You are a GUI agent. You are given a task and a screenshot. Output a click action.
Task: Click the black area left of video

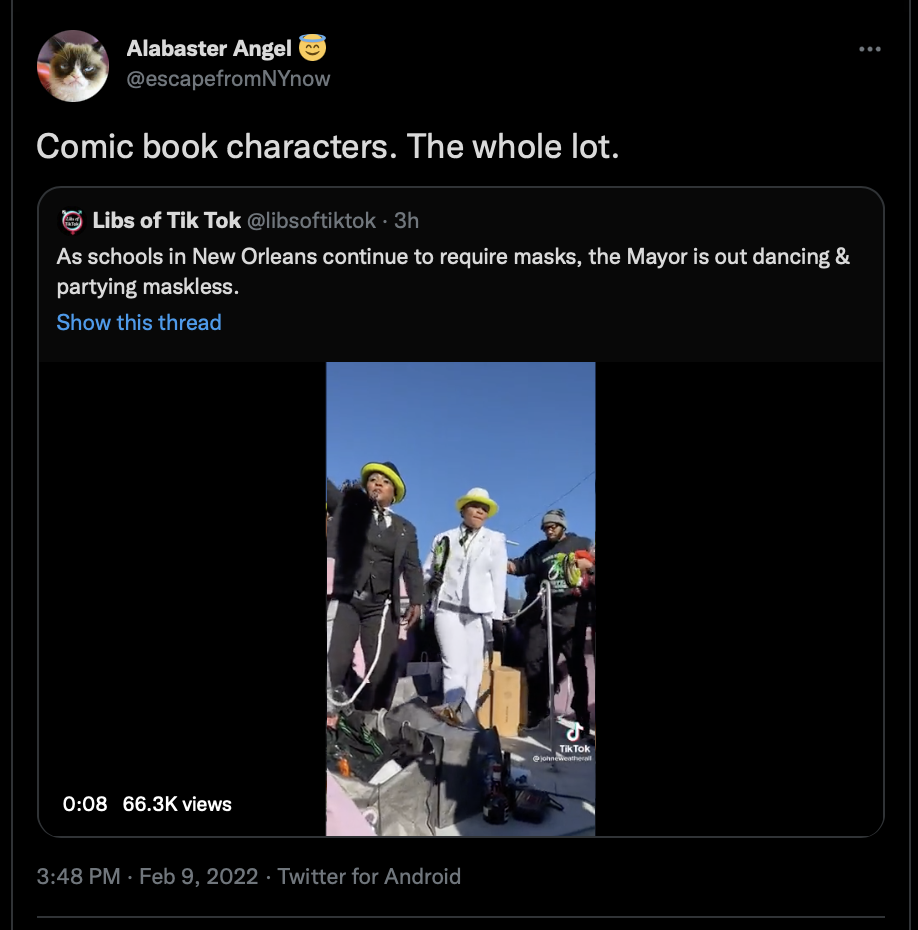click(182, 598)
